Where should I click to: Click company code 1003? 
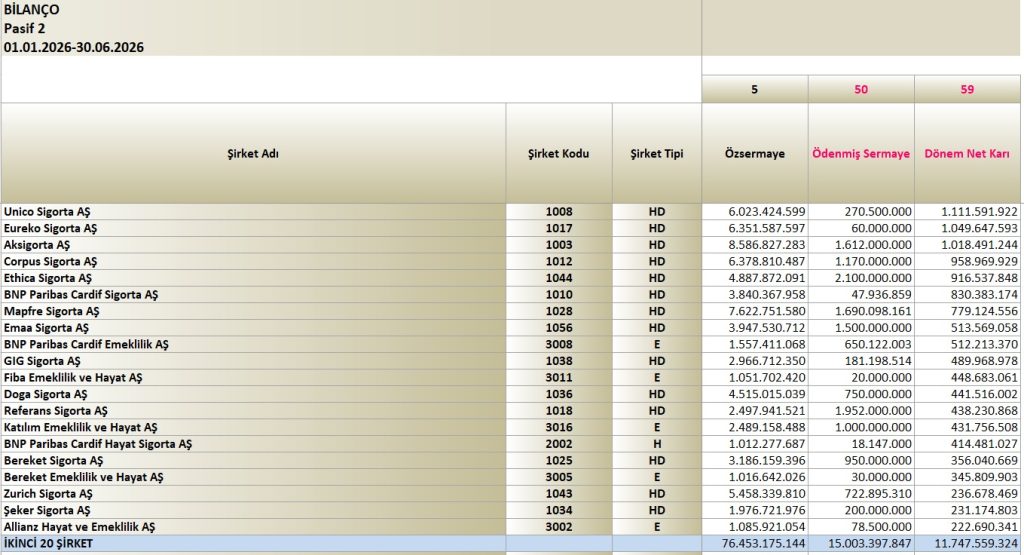(x=559, y=245)
